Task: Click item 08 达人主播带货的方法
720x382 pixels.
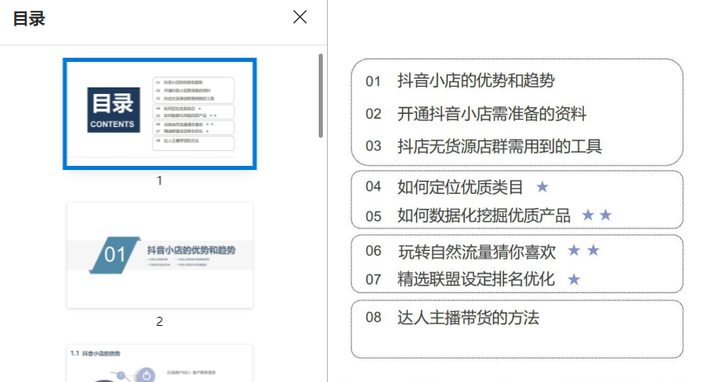Action: [x=452, y=317]
